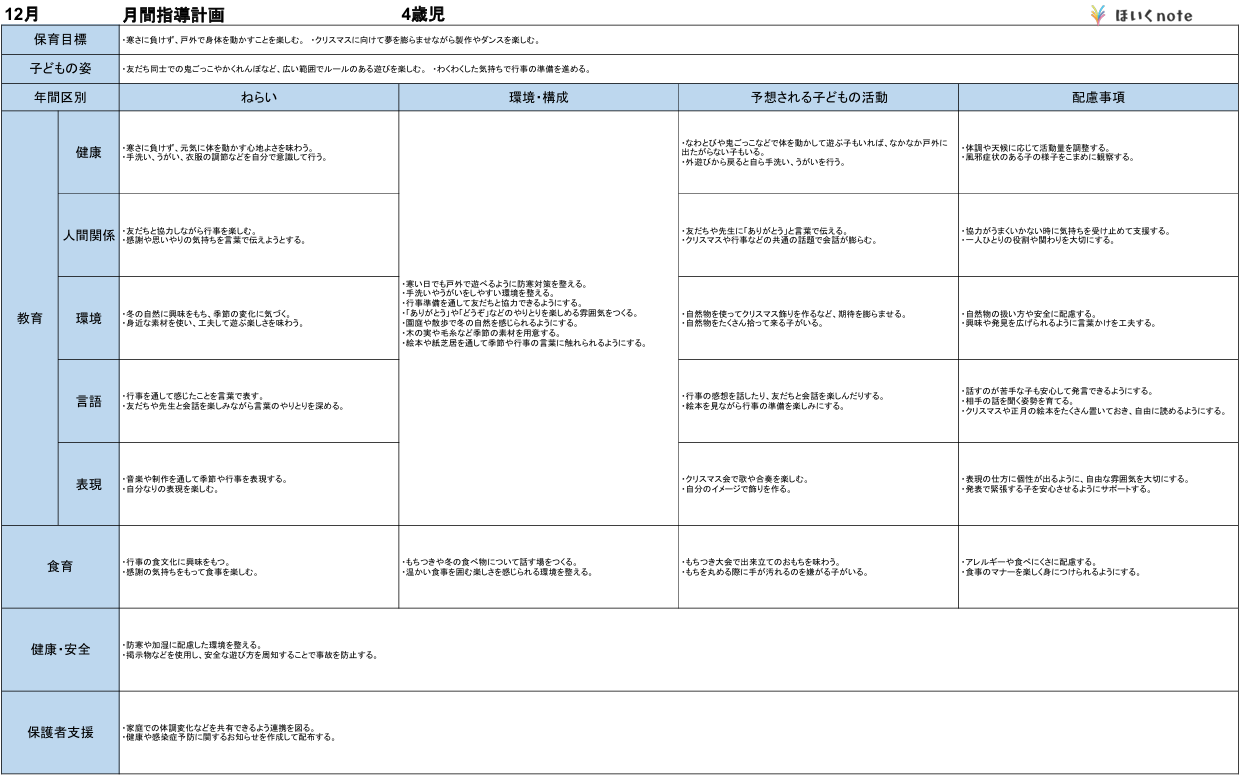The height and width of the screenshot is (779, 1243).
Task: Click the 環境・構成 column header
Action: coord(538,98)
